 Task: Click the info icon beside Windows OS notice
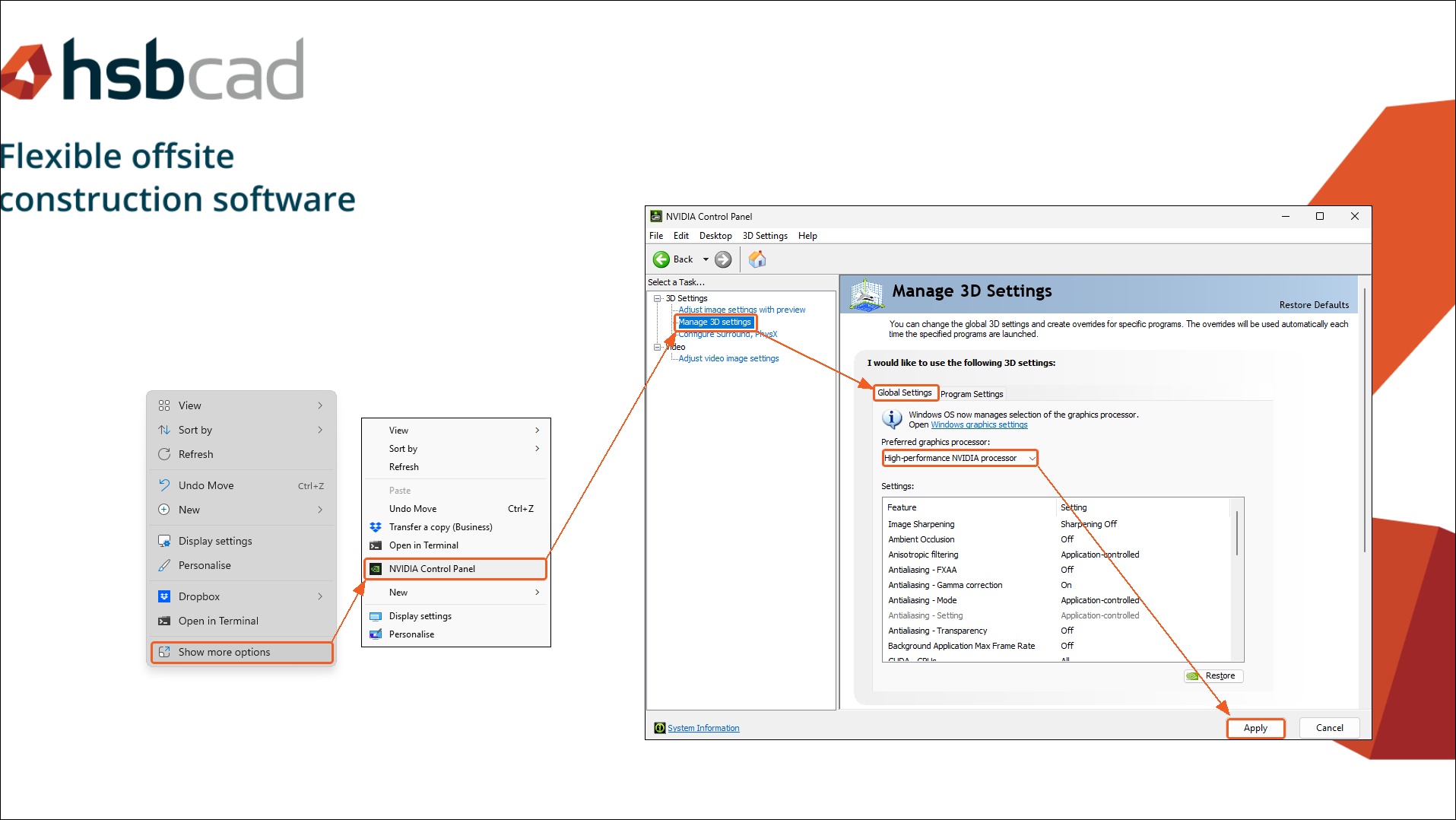coord(892,418)
